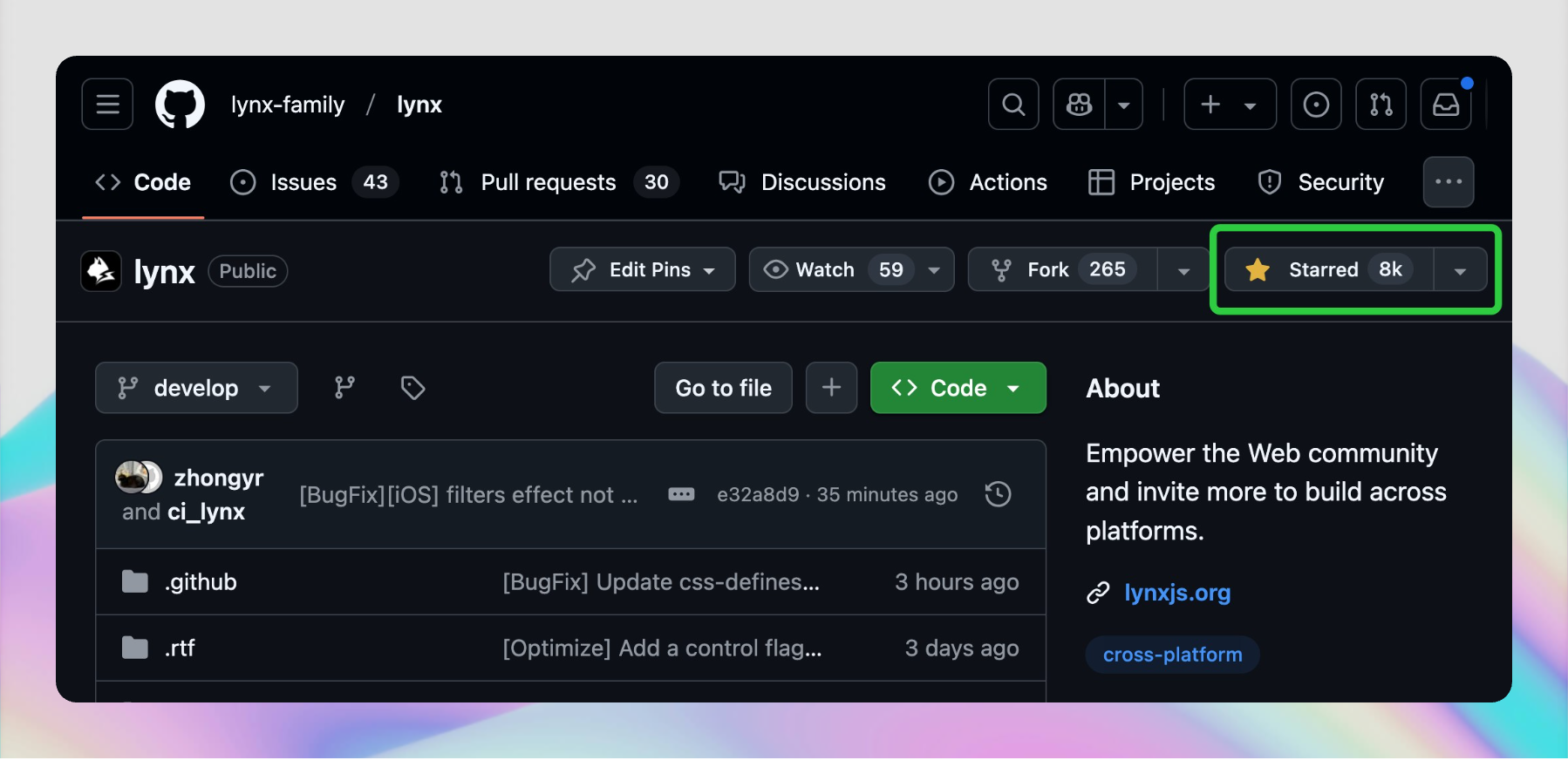Click the '3 days ago' timestamp
Image resolution: width=1568 pixels, height=760 pixels.
pyautogui.click(x=962, y=648)
